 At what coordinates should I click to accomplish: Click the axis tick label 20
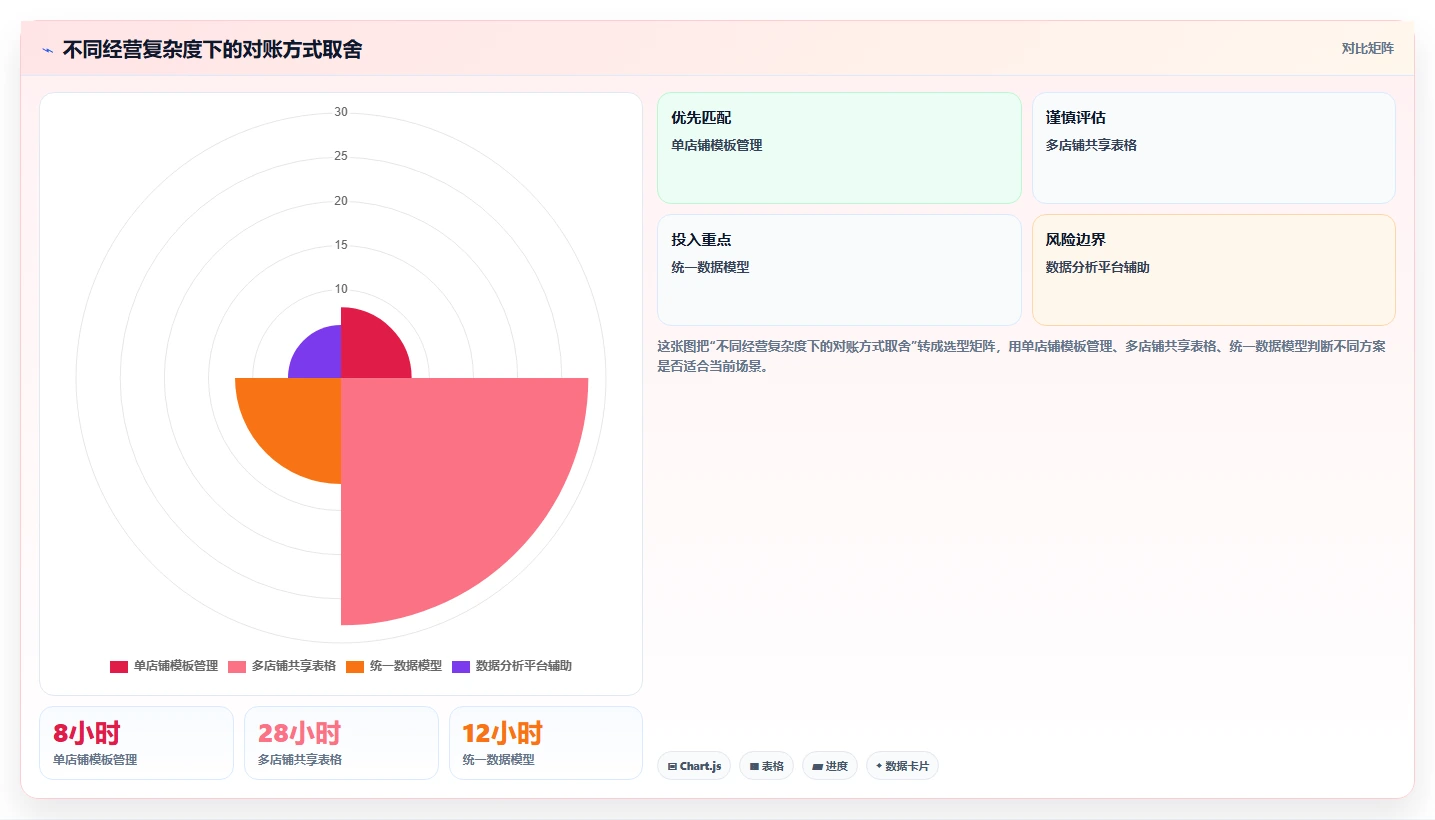(341, 201)
